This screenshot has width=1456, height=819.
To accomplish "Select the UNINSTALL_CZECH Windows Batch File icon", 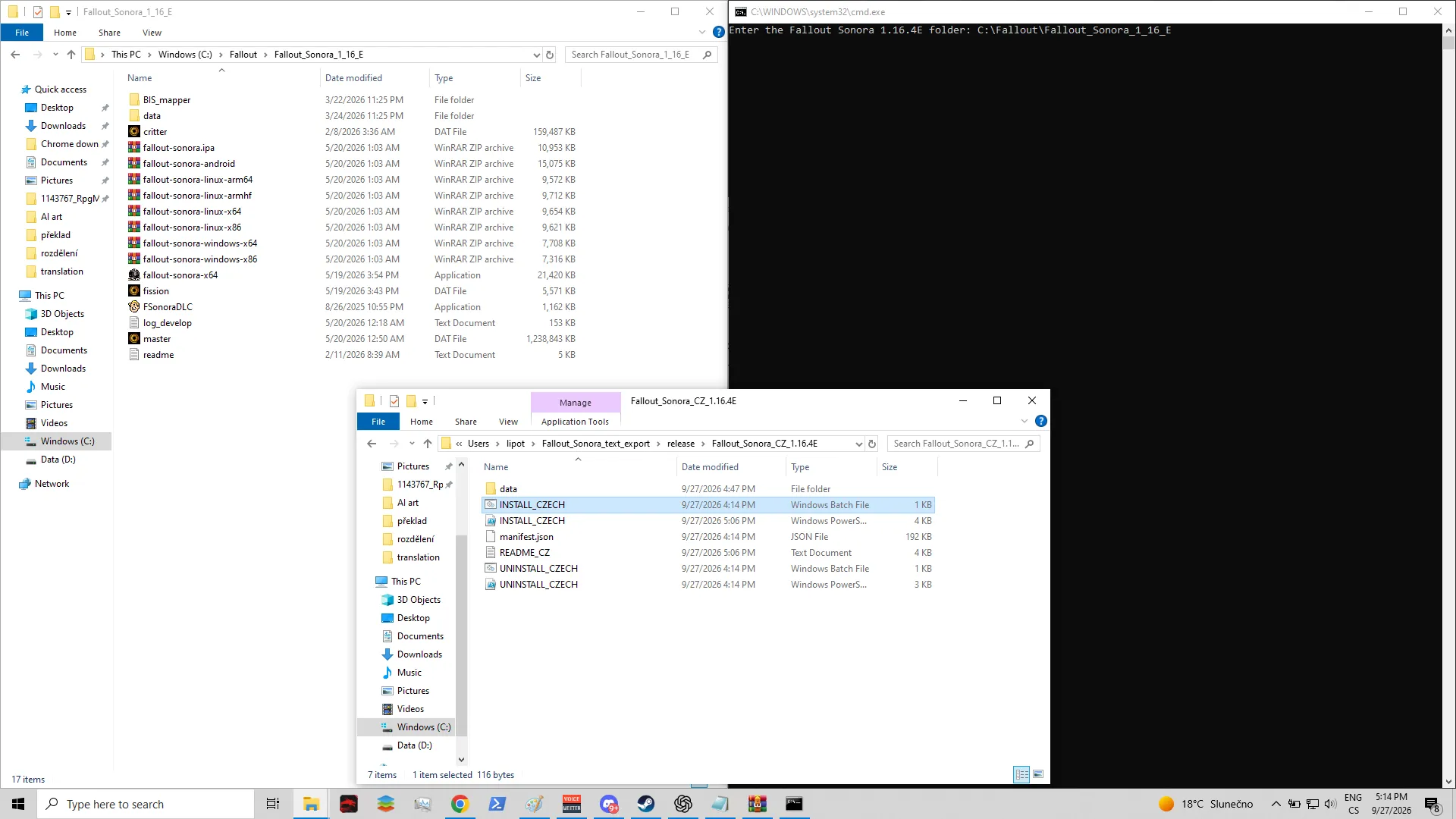I will (491, 569).
